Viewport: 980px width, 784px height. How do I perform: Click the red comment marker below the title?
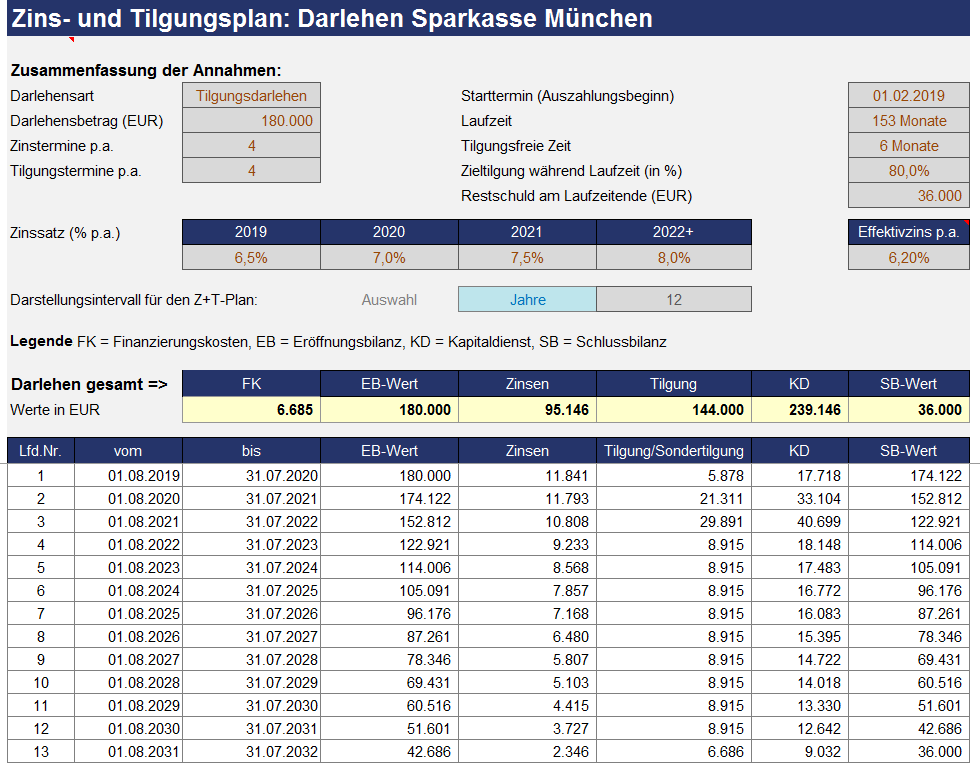(71, 40)
